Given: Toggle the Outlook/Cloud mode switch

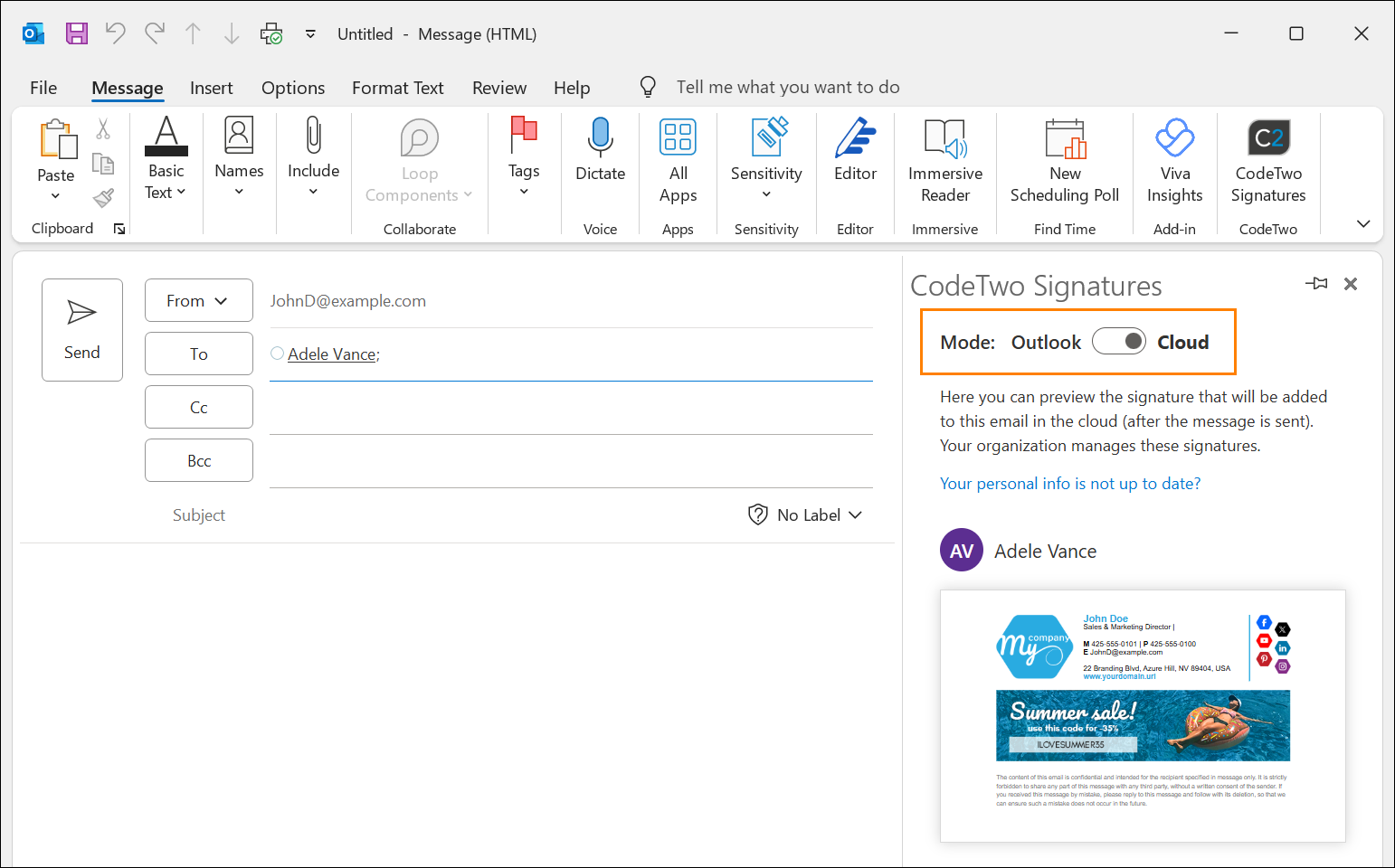Looking at the screenshot, I should pyautogui.click(x=1119, y=341).
